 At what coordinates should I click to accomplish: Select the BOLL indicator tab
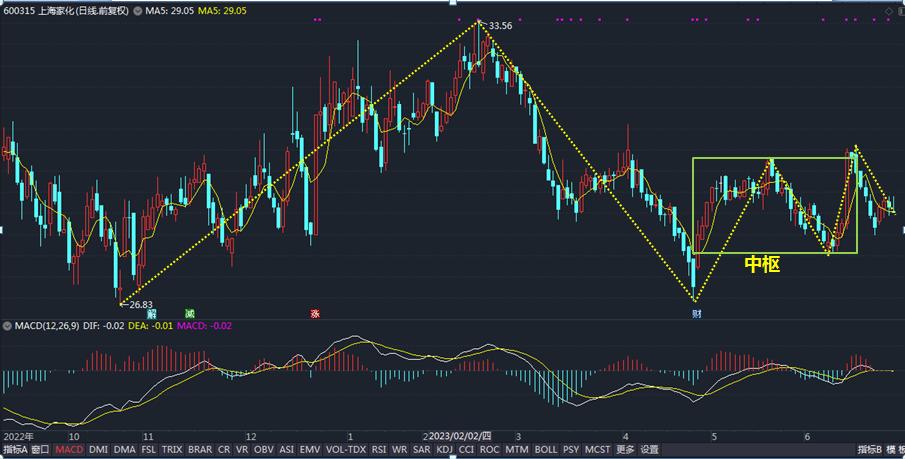pyautogui.click(x=545, y=449)
